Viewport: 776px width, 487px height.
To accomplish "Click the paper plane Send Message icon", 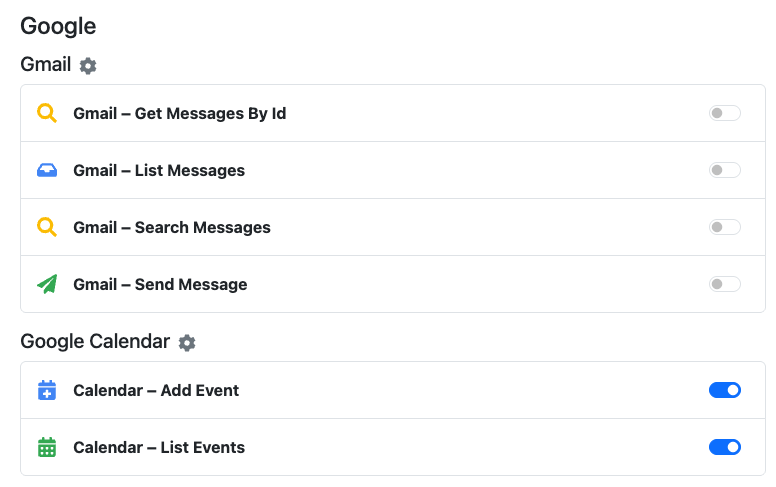I will coord(47,284).
